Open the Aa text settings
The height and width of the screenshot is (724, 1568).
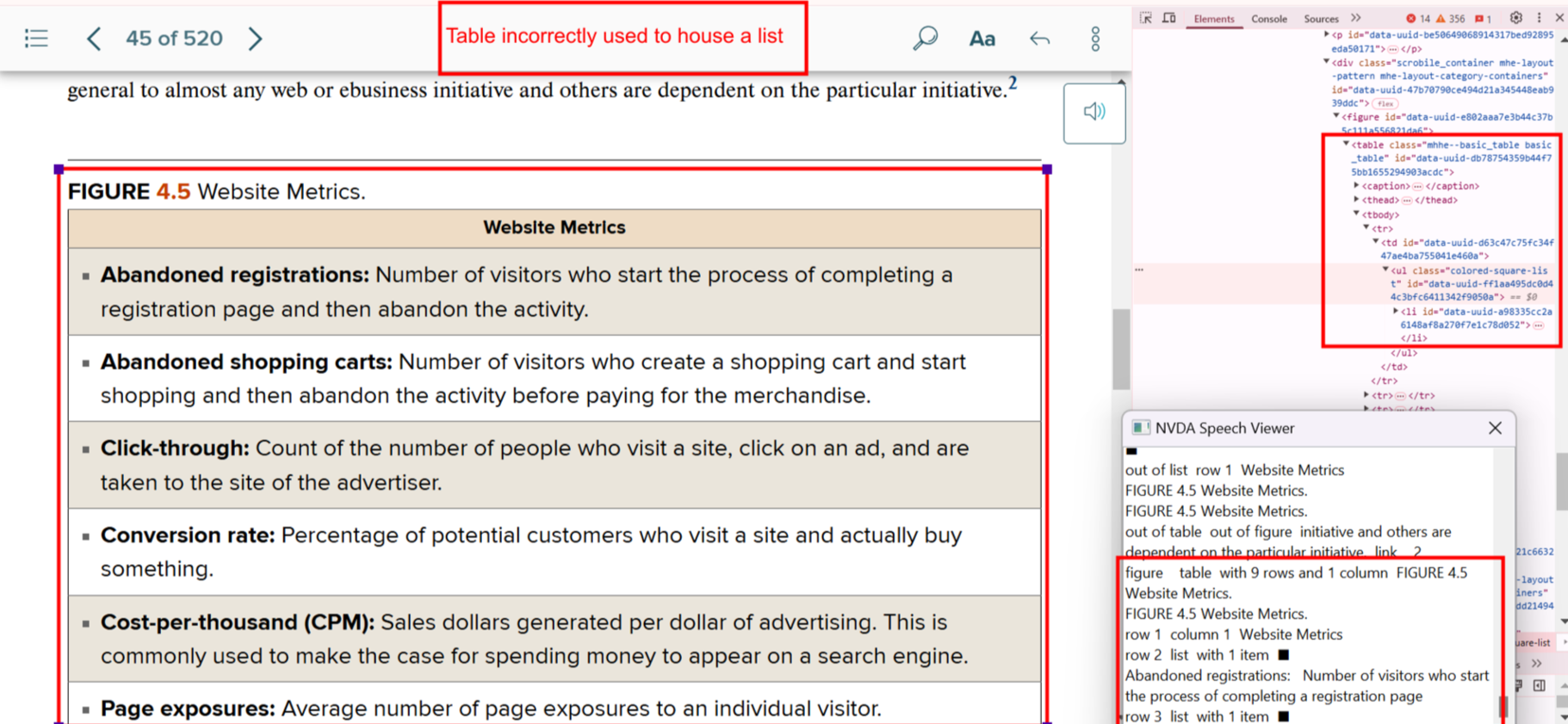pos(982,39)
